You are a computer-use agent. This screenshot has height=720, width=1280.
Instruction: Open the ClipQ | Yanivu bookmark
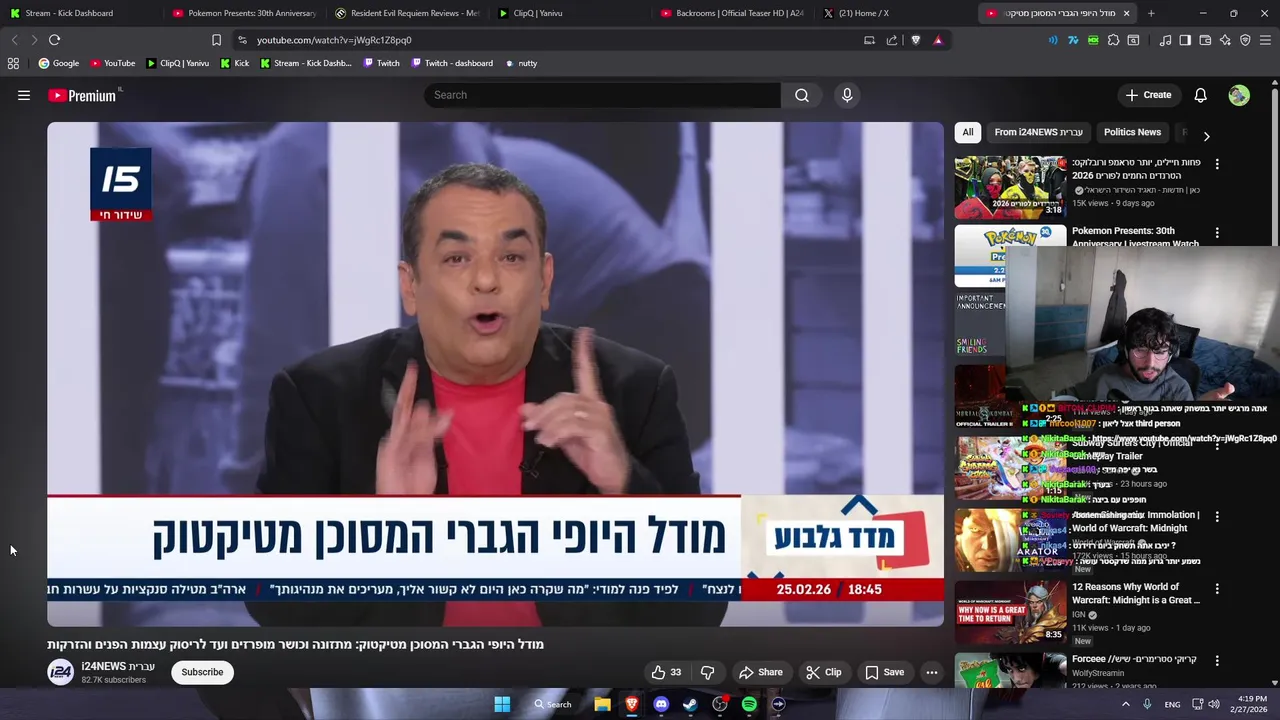pyautogui.click(x=178, y=63)
